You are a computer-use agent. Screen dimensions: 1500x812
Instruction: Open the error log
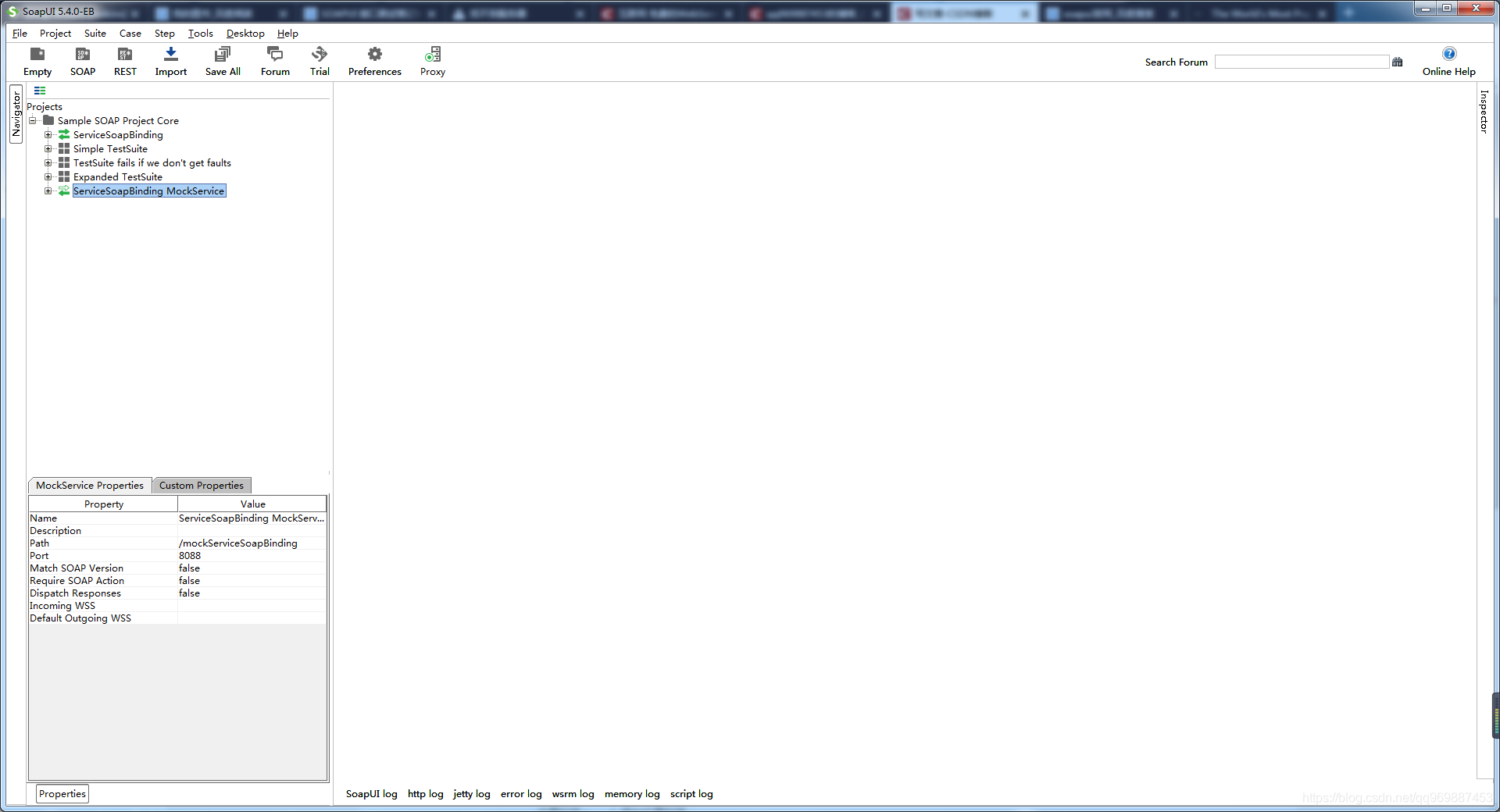tap(521, 793)
